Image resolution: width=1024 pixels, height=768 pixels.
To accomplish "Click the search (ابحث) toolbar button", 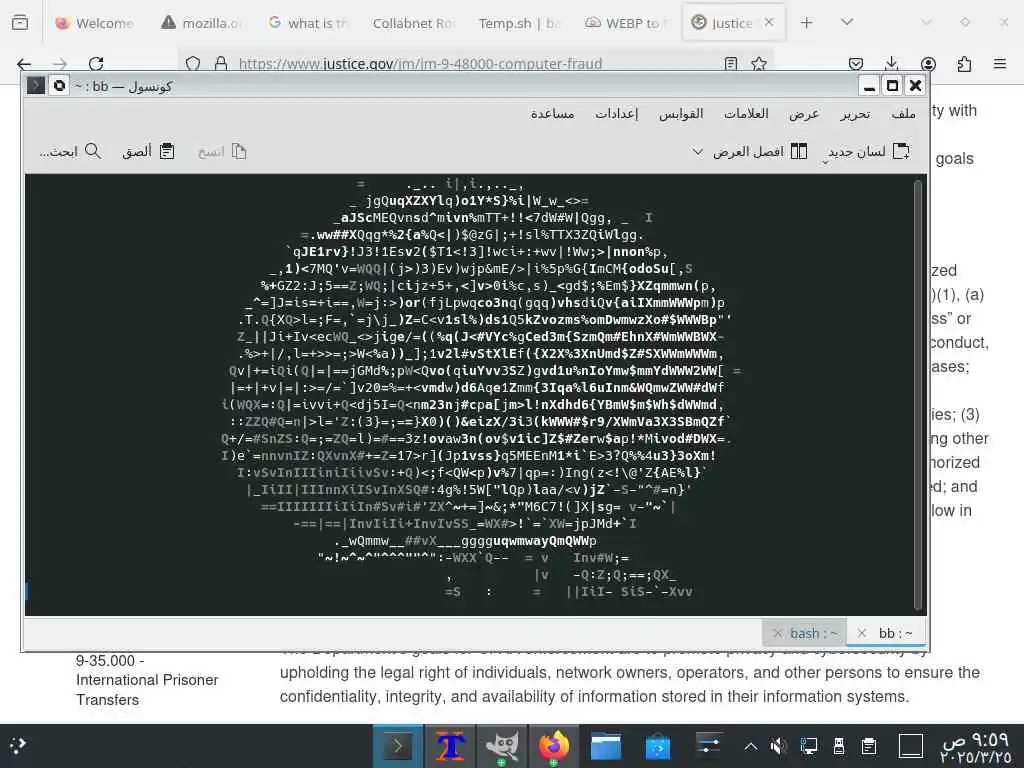I will pos(70,152).
